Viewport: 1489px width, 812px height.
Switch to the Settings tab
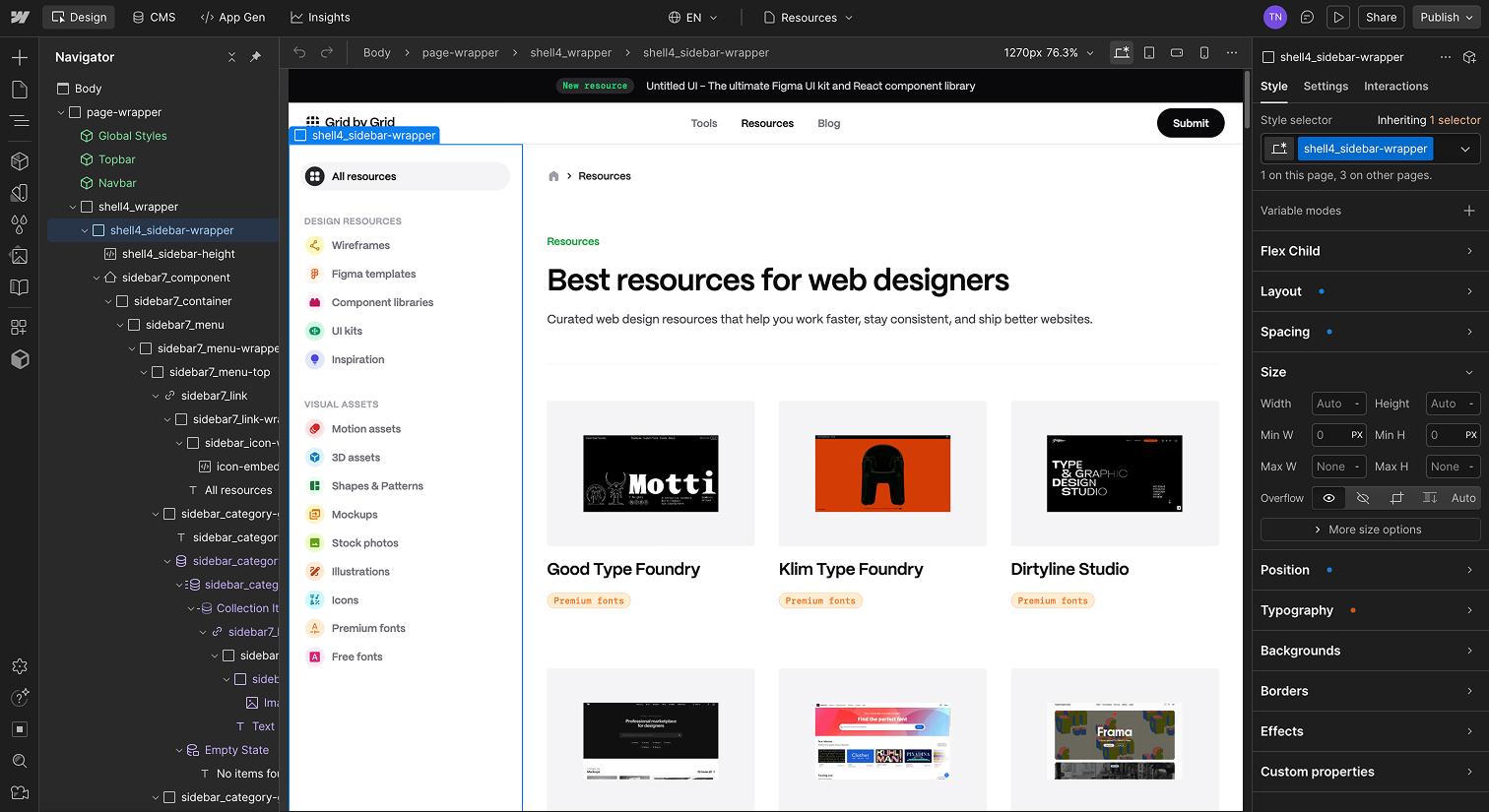coord(1325,87)
